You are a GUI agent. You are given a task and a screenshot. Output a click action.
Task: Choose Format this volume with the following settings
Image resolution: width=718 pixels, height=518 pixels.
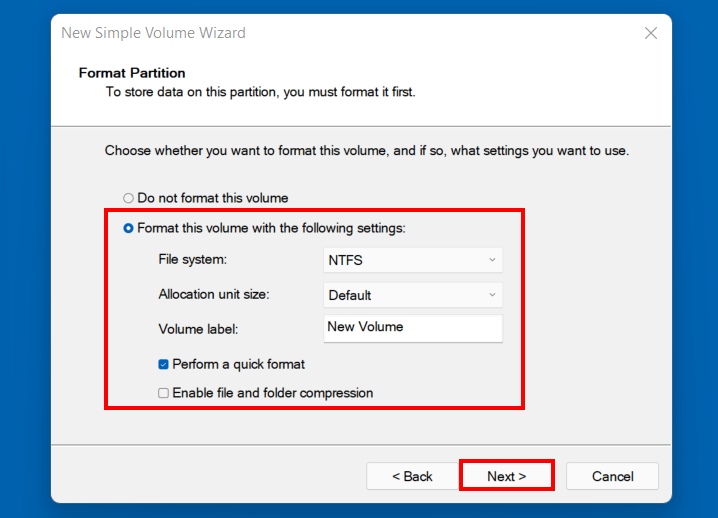tap(128, 228)
